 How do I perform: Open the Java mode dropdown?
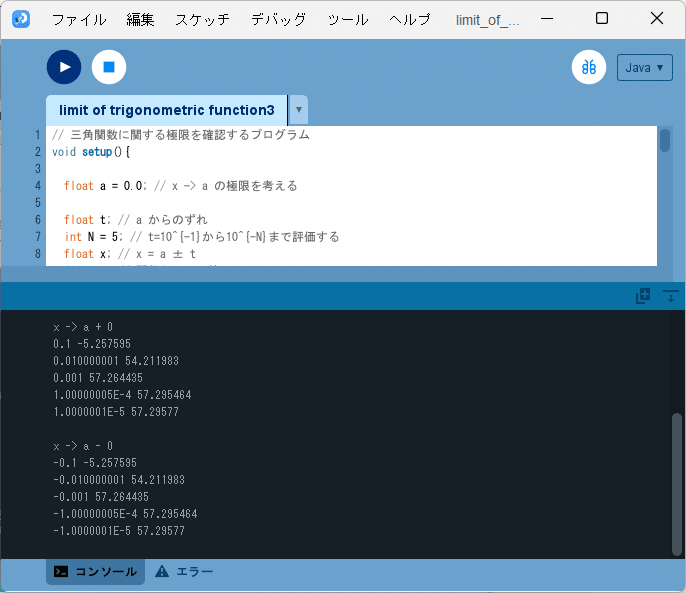coord(644,67)
